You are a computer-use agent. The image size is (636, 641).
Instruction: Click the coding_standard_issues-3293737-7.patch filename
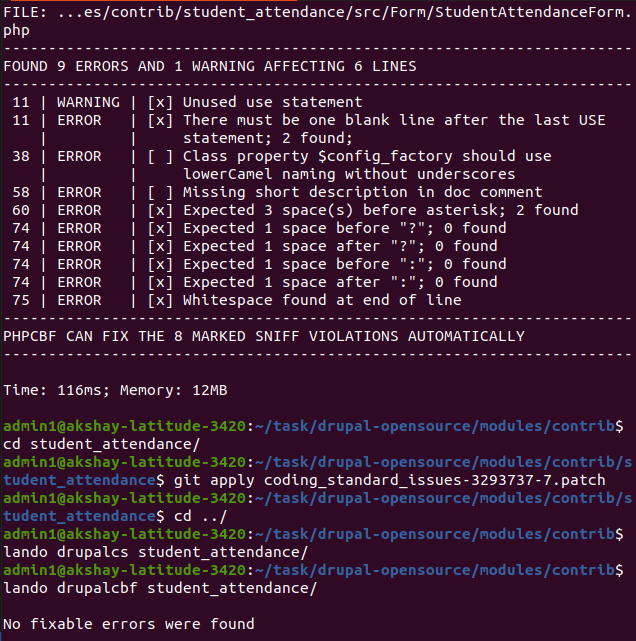(434, 480)
